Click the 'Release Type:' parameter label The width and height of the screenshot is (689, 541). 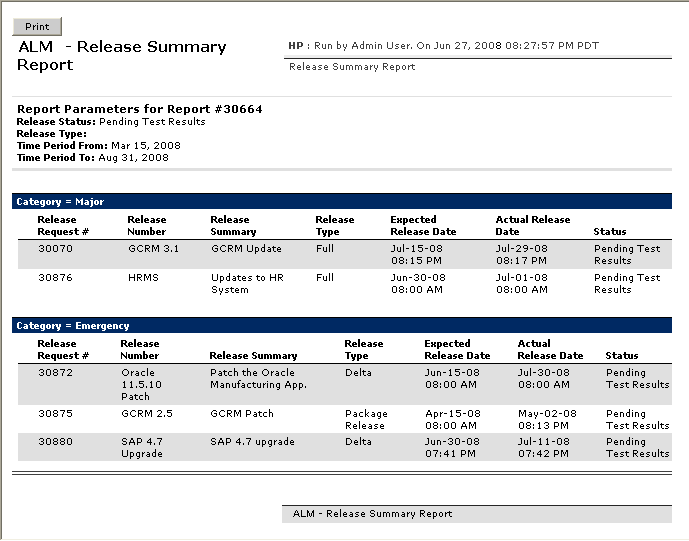(52, 134)
